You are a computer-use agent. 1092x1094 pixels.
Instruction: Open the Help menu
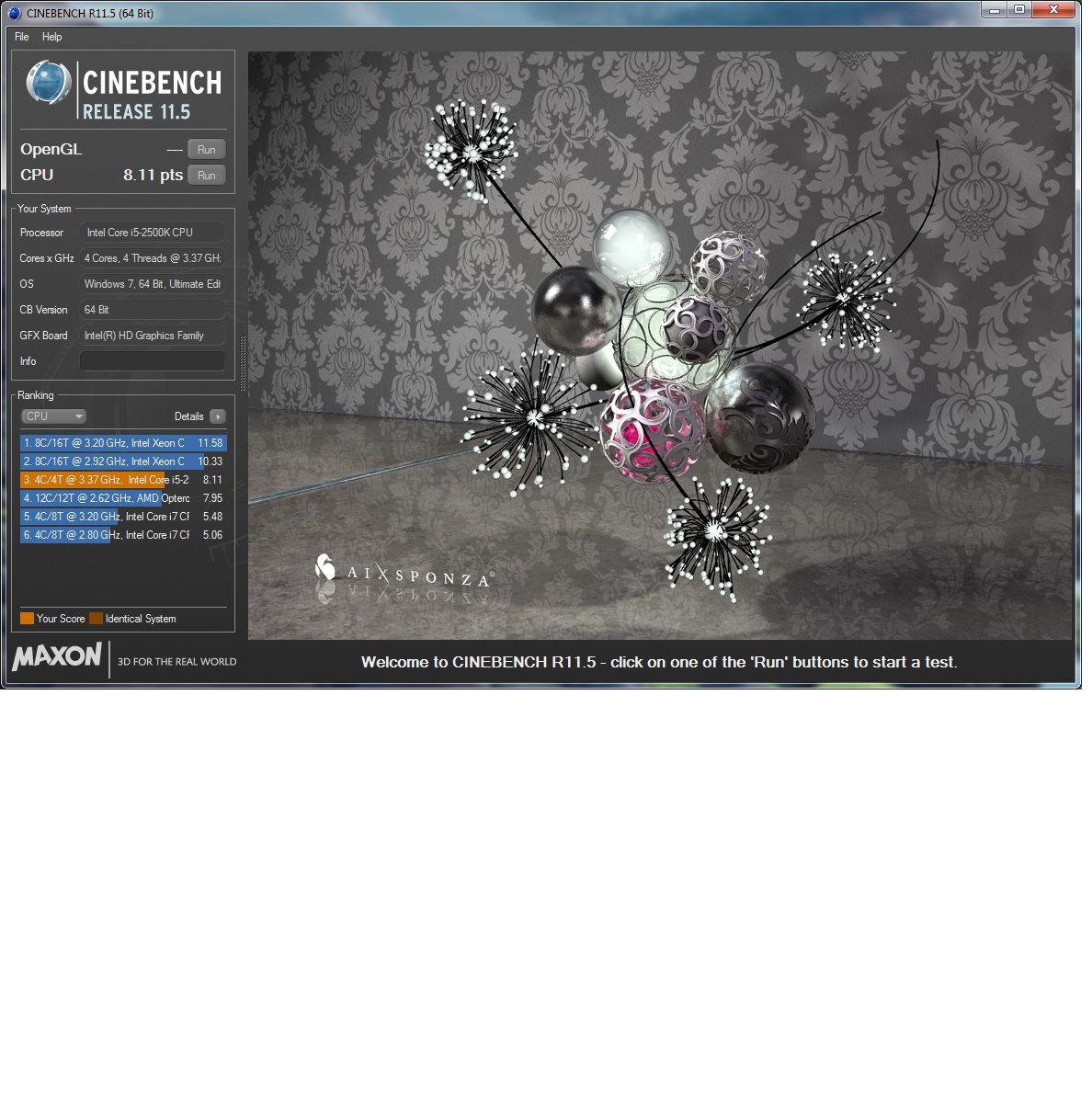point(51,37)
